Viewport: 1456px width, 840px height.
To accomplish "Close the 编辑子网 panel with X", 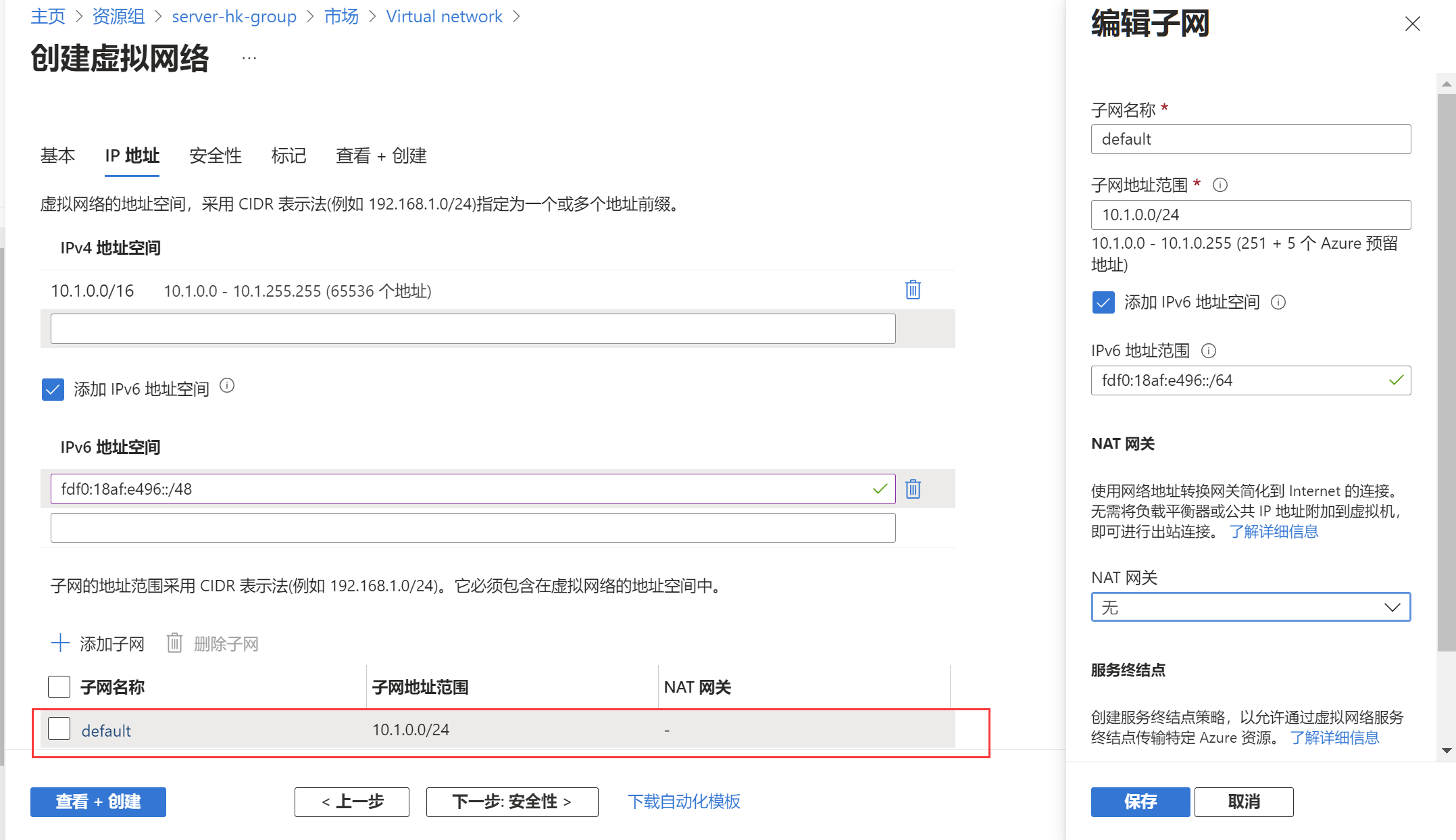I will click(x=1412, y=24).
